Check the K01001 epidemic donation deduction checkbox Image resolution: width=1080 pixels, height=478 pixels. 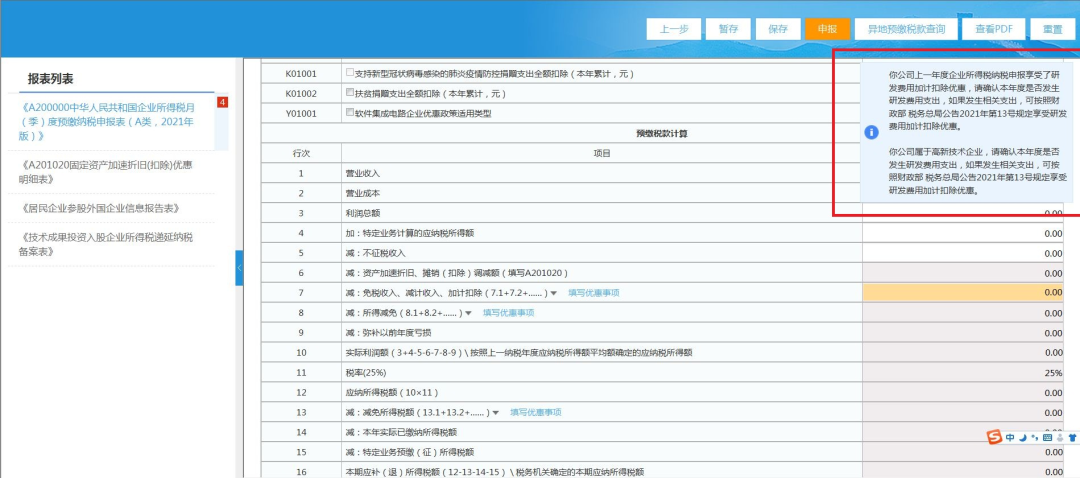pyautogui.click(x=350, y=73)
